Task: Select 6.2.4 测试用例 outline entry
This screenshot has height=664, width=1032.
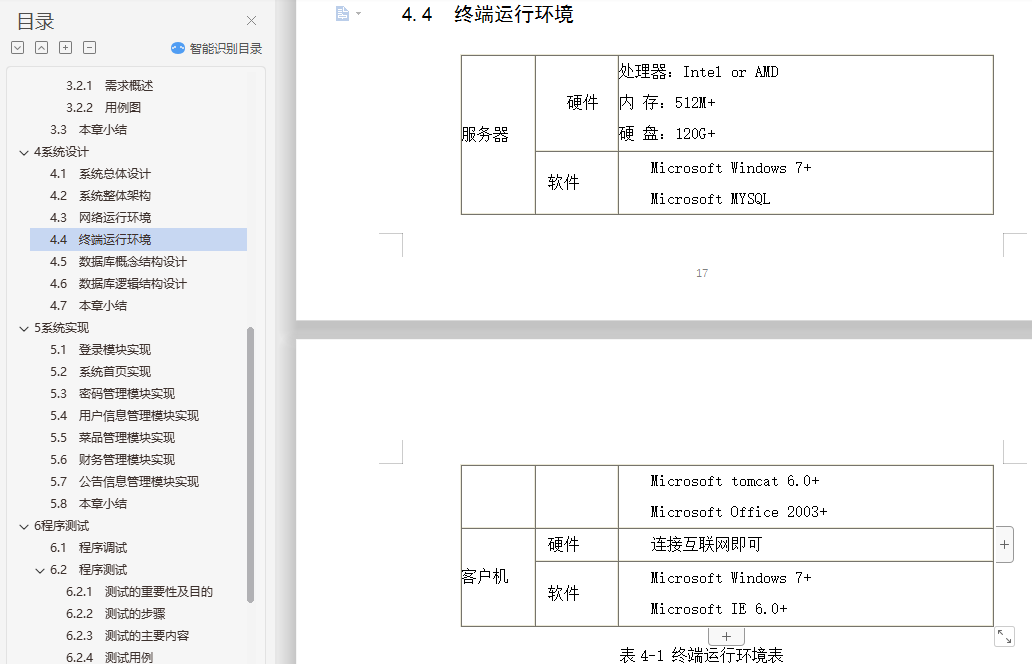Action: (109, 657)
